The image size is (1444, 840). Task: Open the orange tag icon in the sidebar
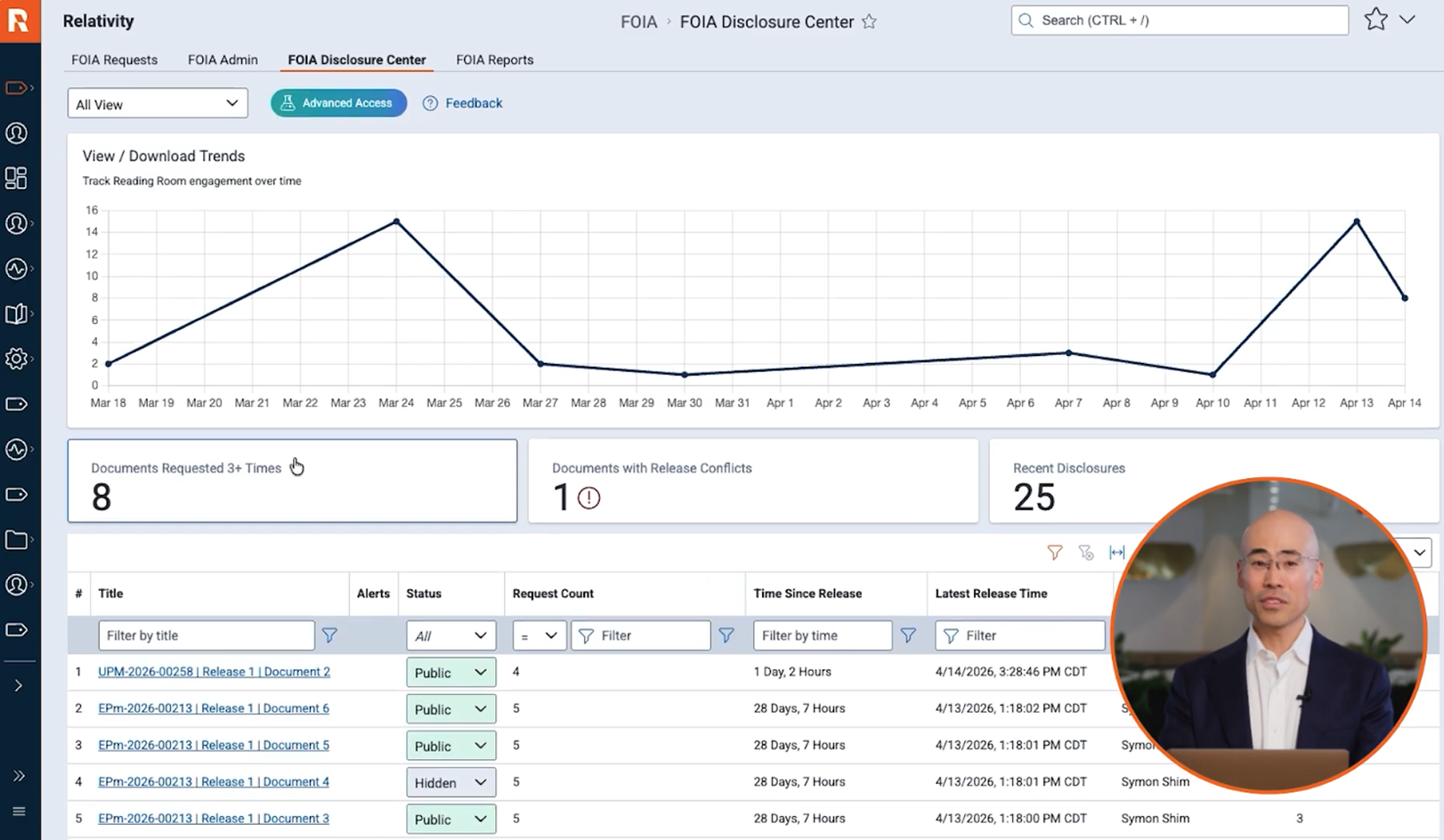coord(17,87)
